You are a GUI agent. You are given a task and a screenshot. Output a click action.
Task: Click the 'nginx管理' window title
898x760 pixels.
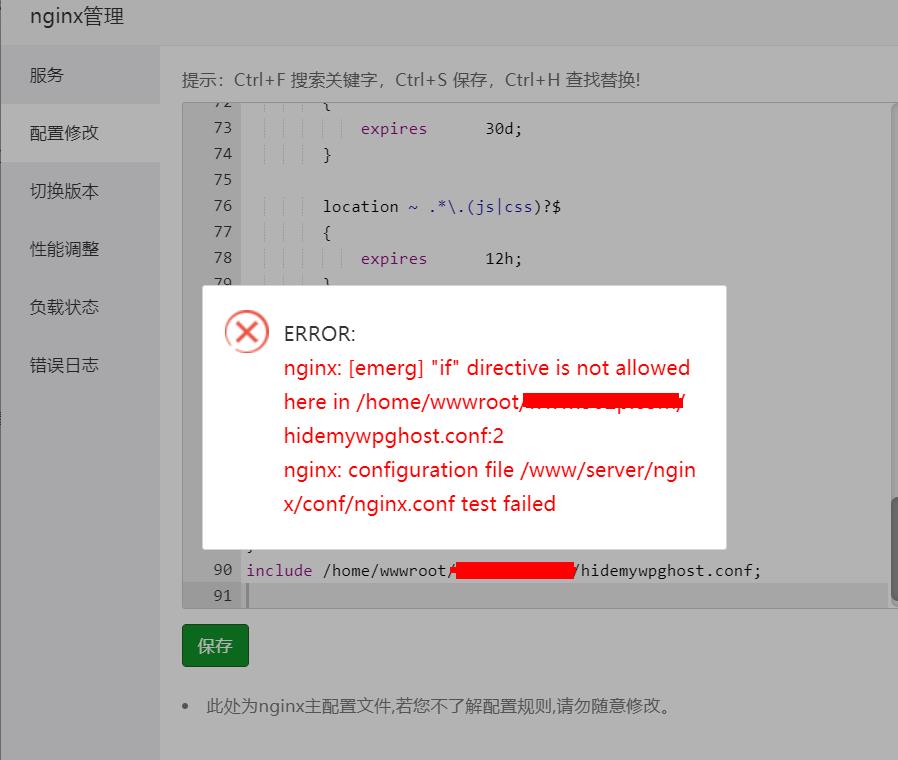point(77,16)
